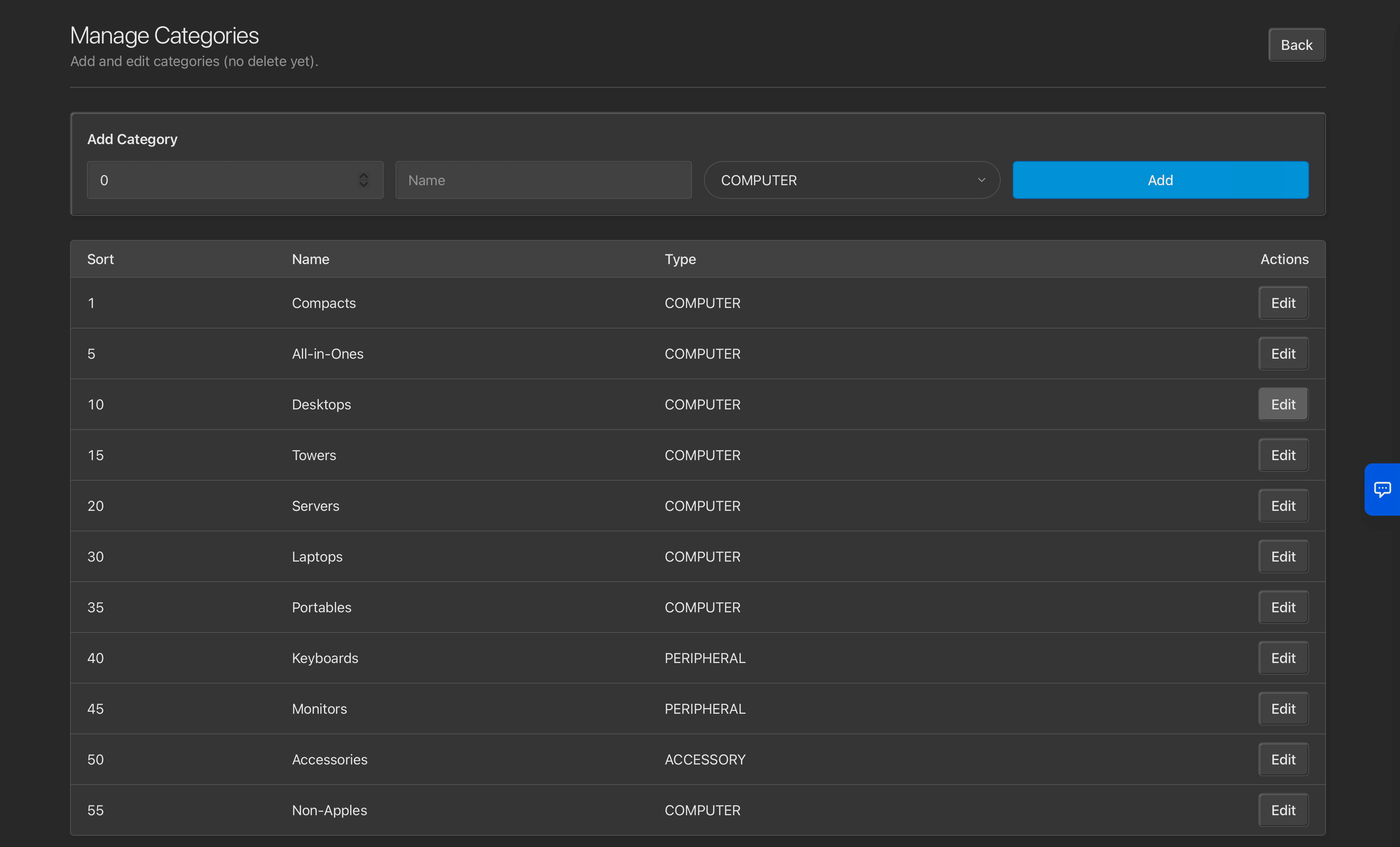Edit the Servers category
This screenshot has width=1400, height=847.
[1282, 506]
